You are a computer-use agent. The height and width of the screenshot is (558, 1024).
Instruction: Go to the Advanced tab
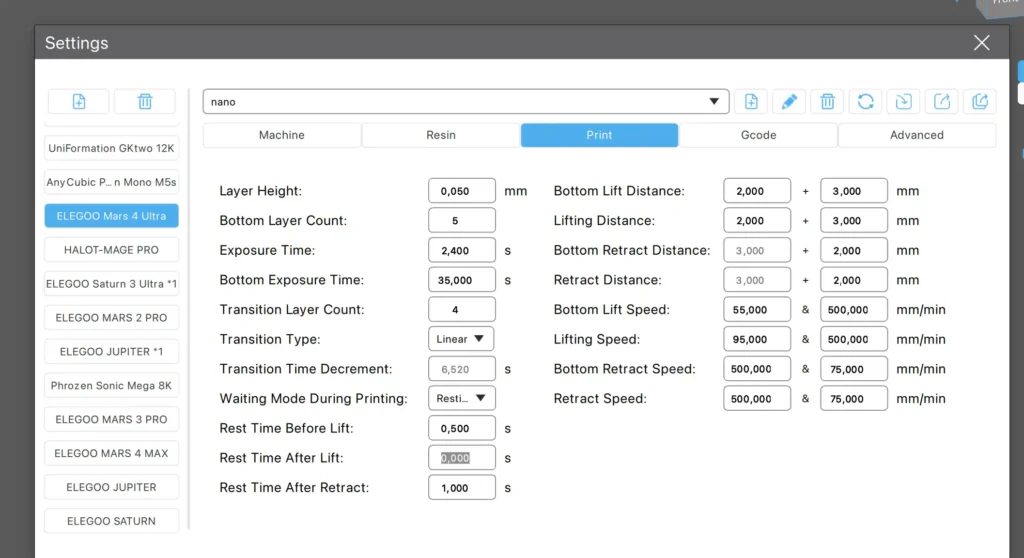pos(916,135)
